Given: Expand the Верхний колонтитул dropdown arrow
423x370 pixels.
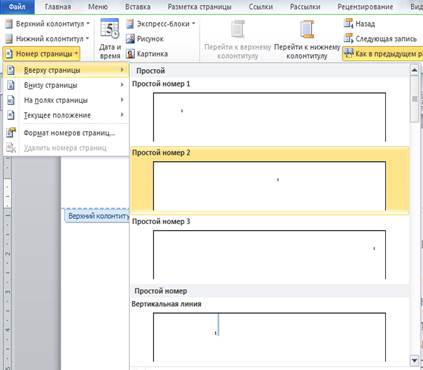Looking at the screenshot, I should (x=88, y=24).
